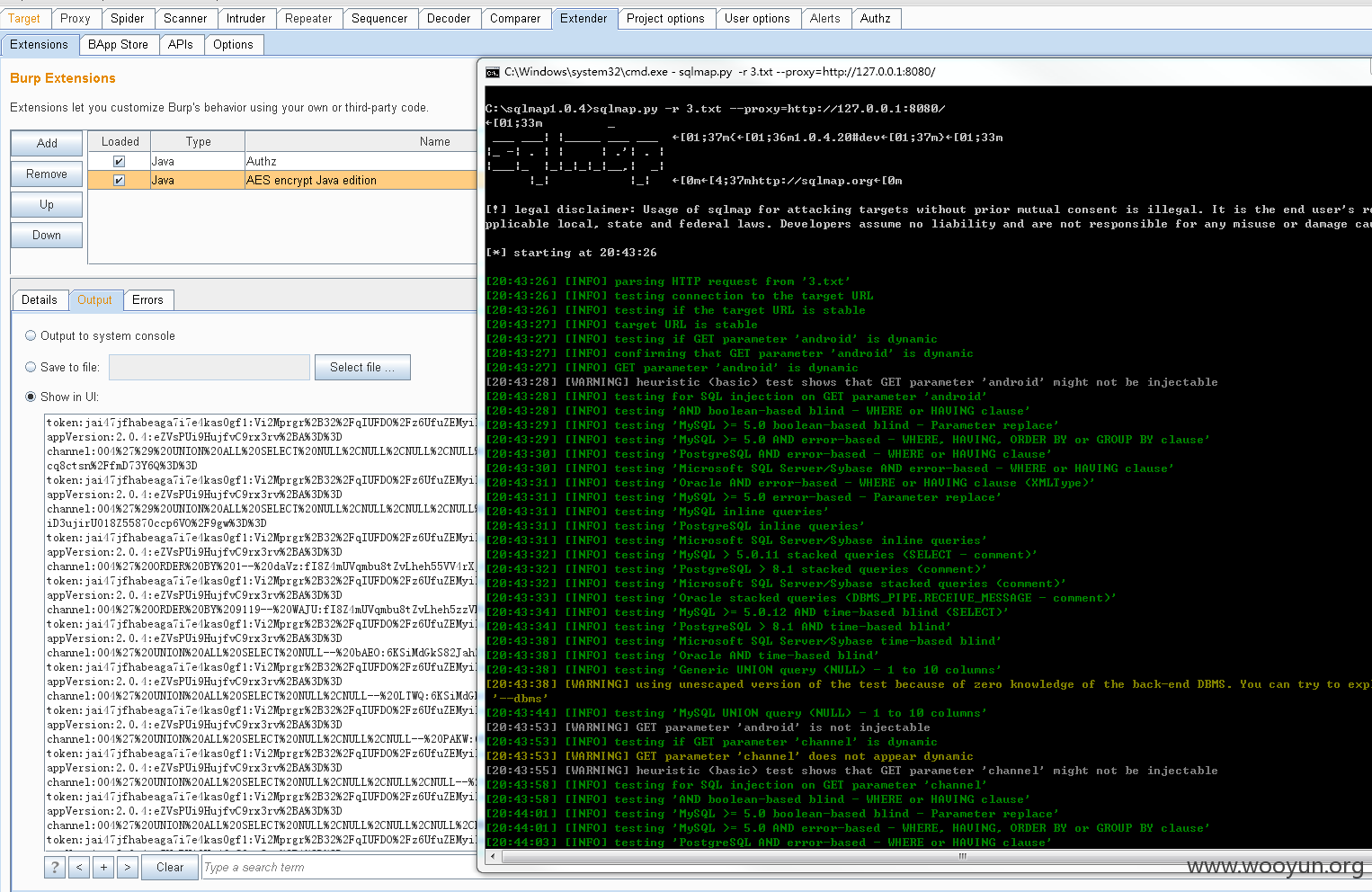The image size is (1372, 892).
Task: Click left arrow of cmd horizontal scrollbar
Action: click(x=492, y=856)
